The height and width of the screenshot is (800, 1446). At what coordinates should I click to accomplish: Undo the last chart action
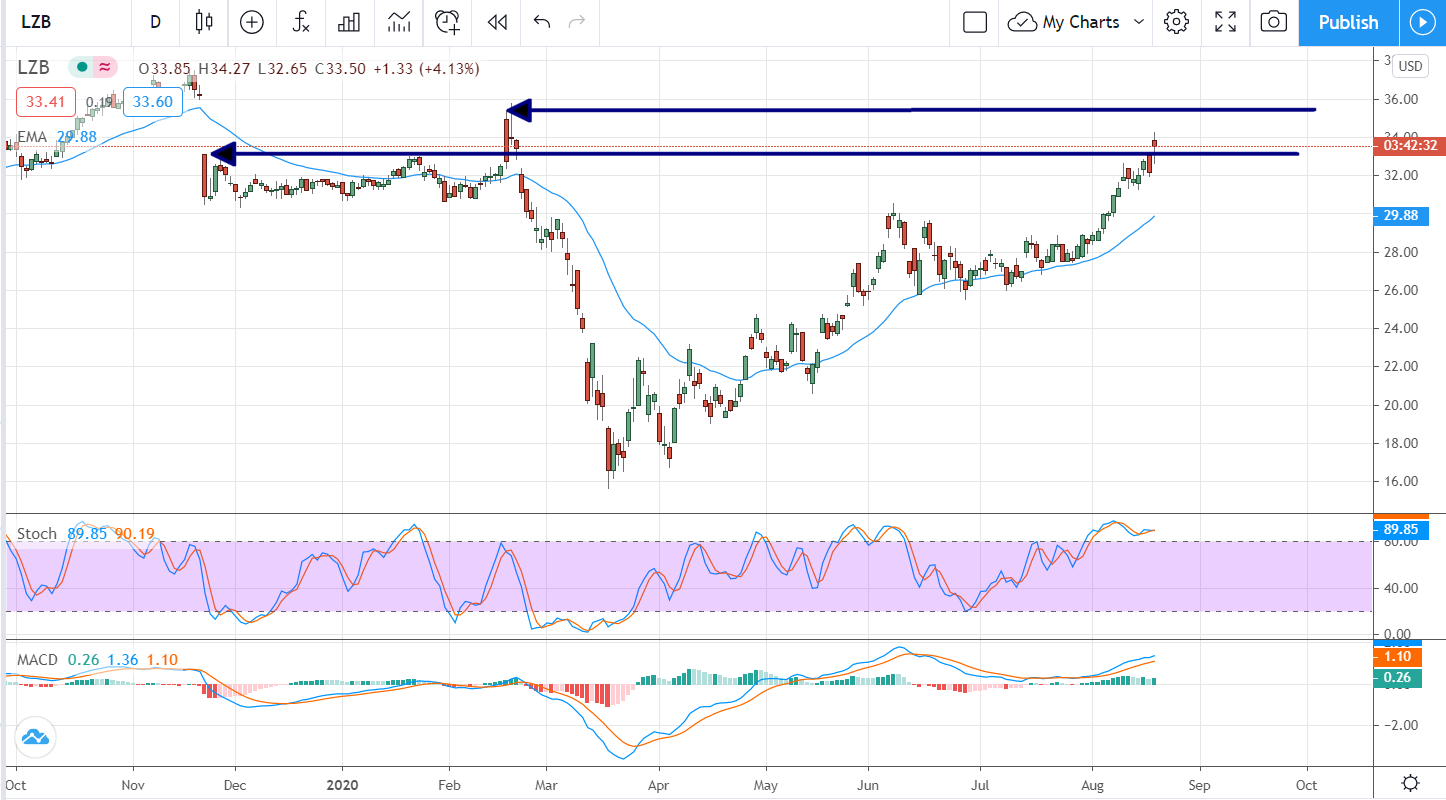coord(542,22)
